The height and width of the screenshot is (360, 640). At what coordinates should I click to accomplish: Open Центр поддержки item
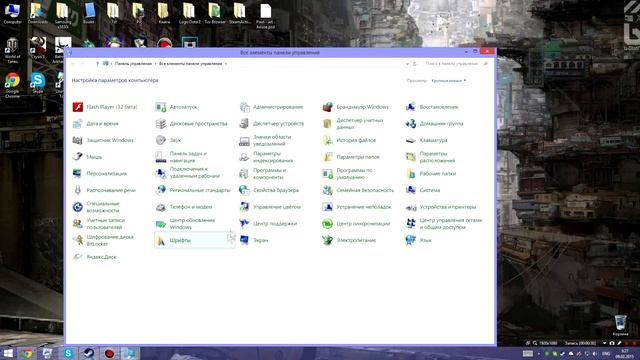(268, 224)
